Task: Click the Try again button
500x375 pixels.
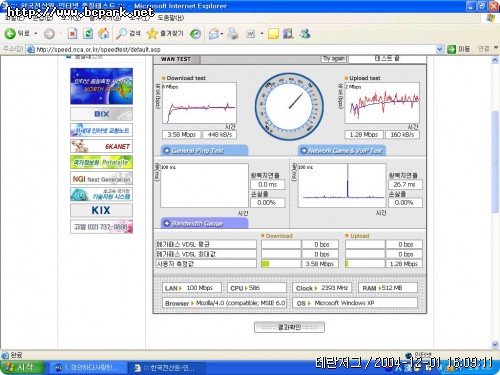Action: 334,59
